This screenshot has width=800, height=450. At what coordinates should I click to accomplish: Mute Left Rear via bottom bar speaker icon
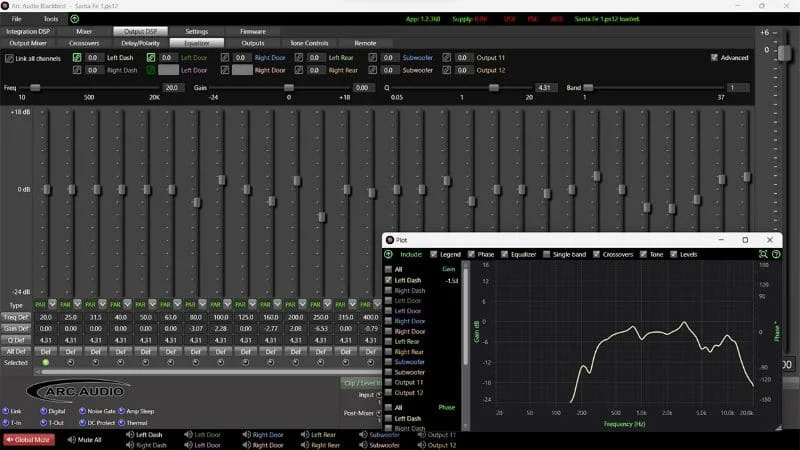(305, 435)
